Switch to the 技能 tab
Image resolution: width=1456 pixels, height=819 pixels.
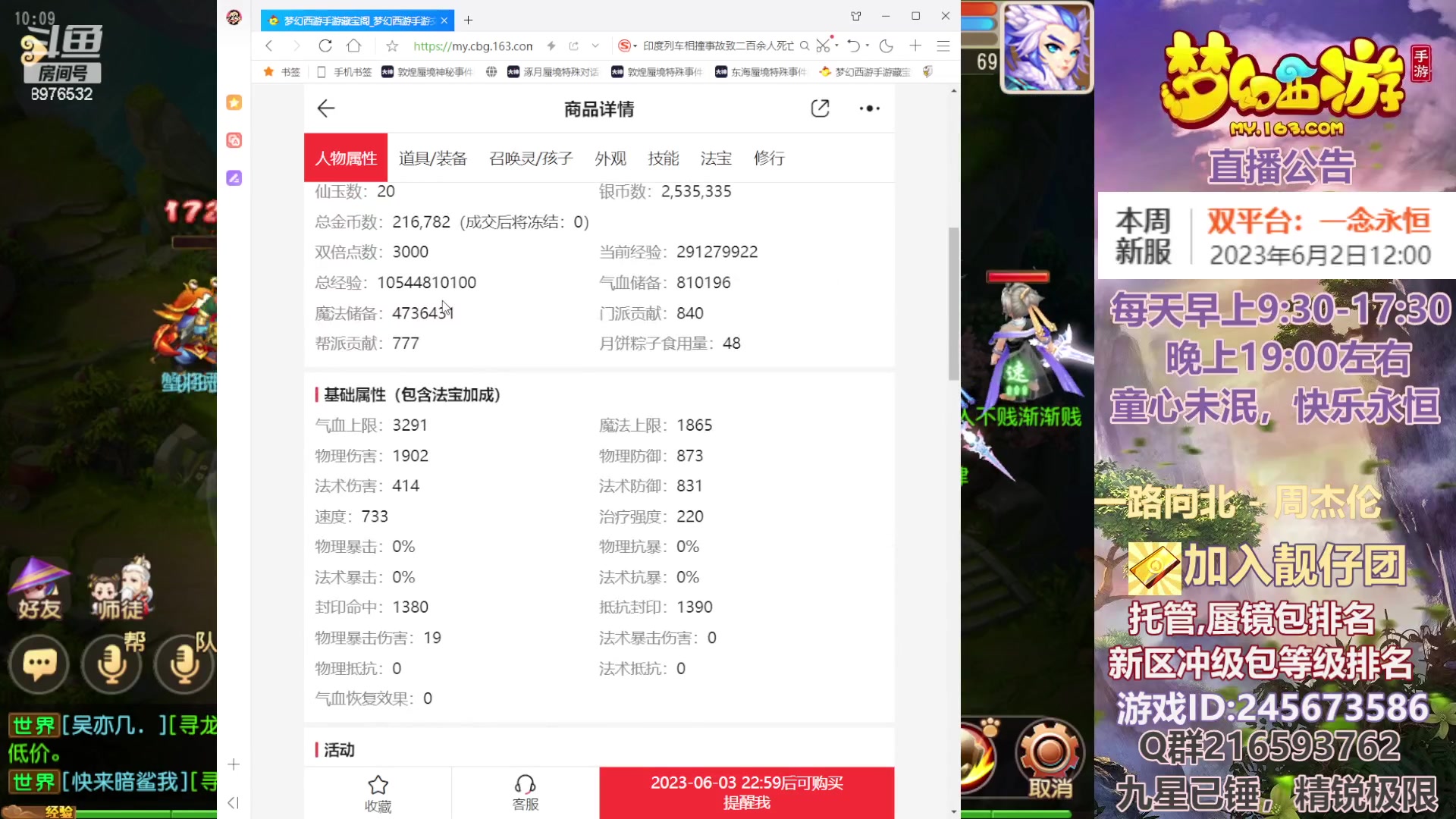coord(664,158)
